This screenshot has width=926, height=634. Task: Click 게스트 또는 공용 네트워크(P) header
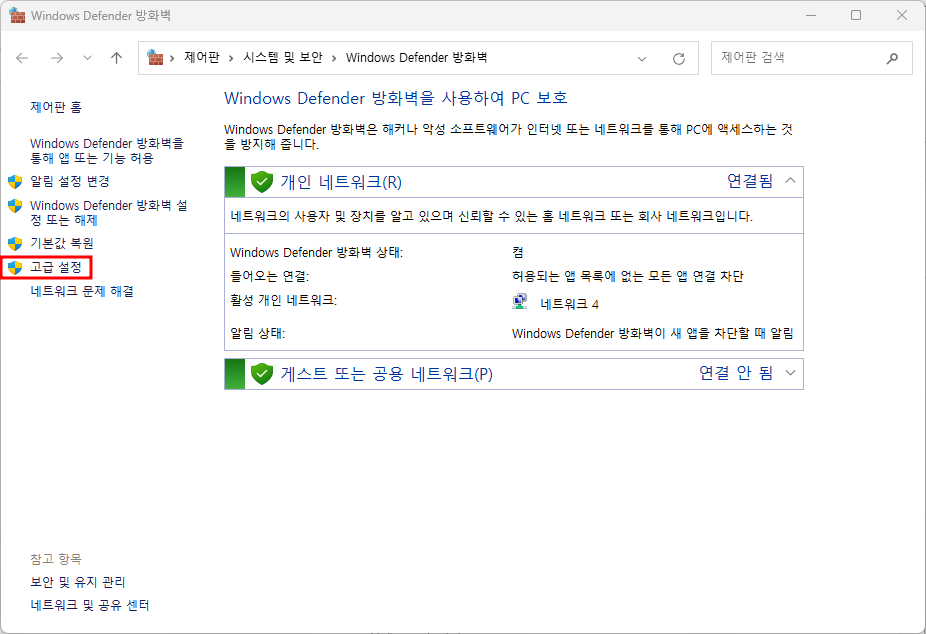514,374
